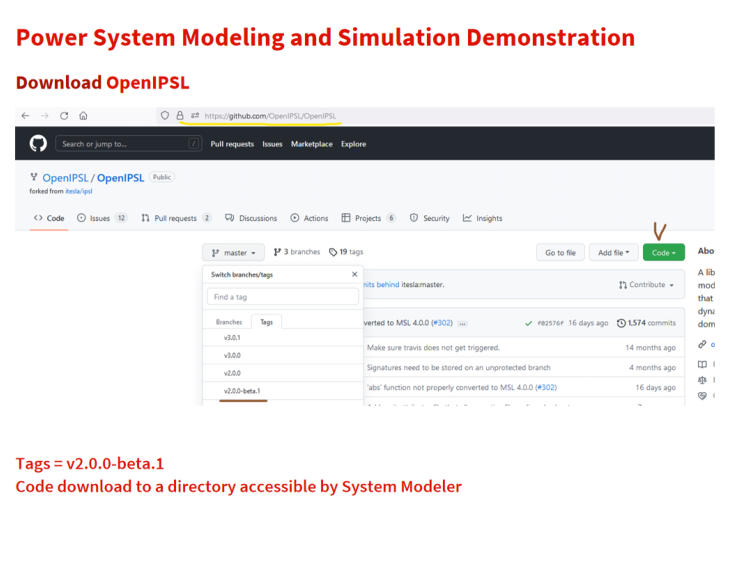Click the bold OpenIPSL repository name link
The width and height of the screenshot is (750, 562).
click(x=121, y=178)
